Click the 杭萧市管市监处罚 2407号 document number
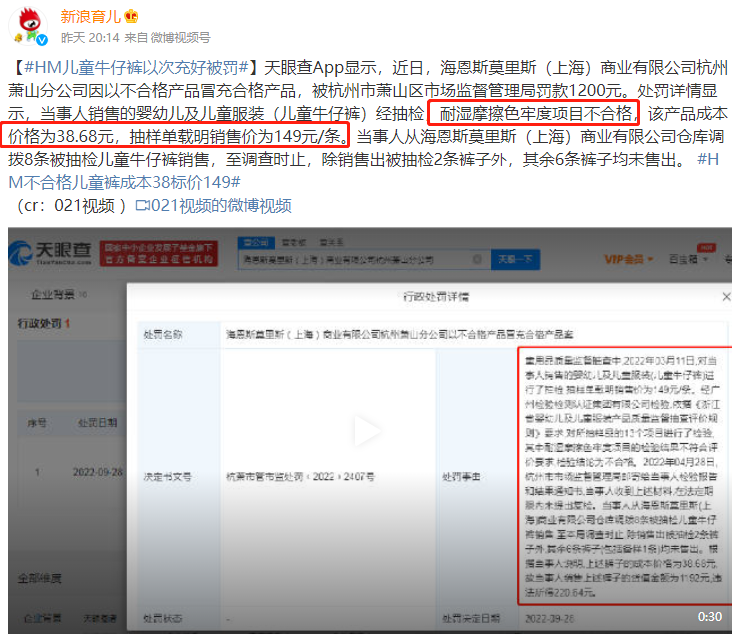This screenshot has width=740, height=637. [x=300, y=477]
